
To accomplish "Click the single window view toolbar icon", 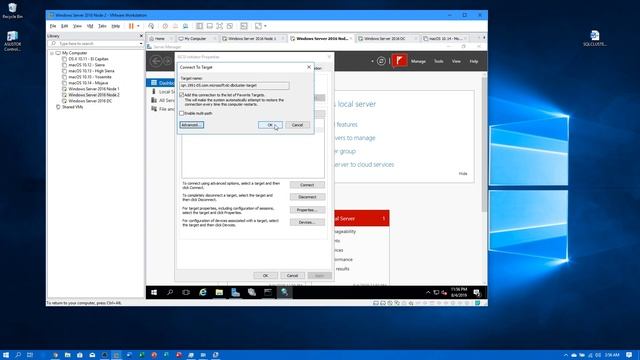I will [210, 26].
